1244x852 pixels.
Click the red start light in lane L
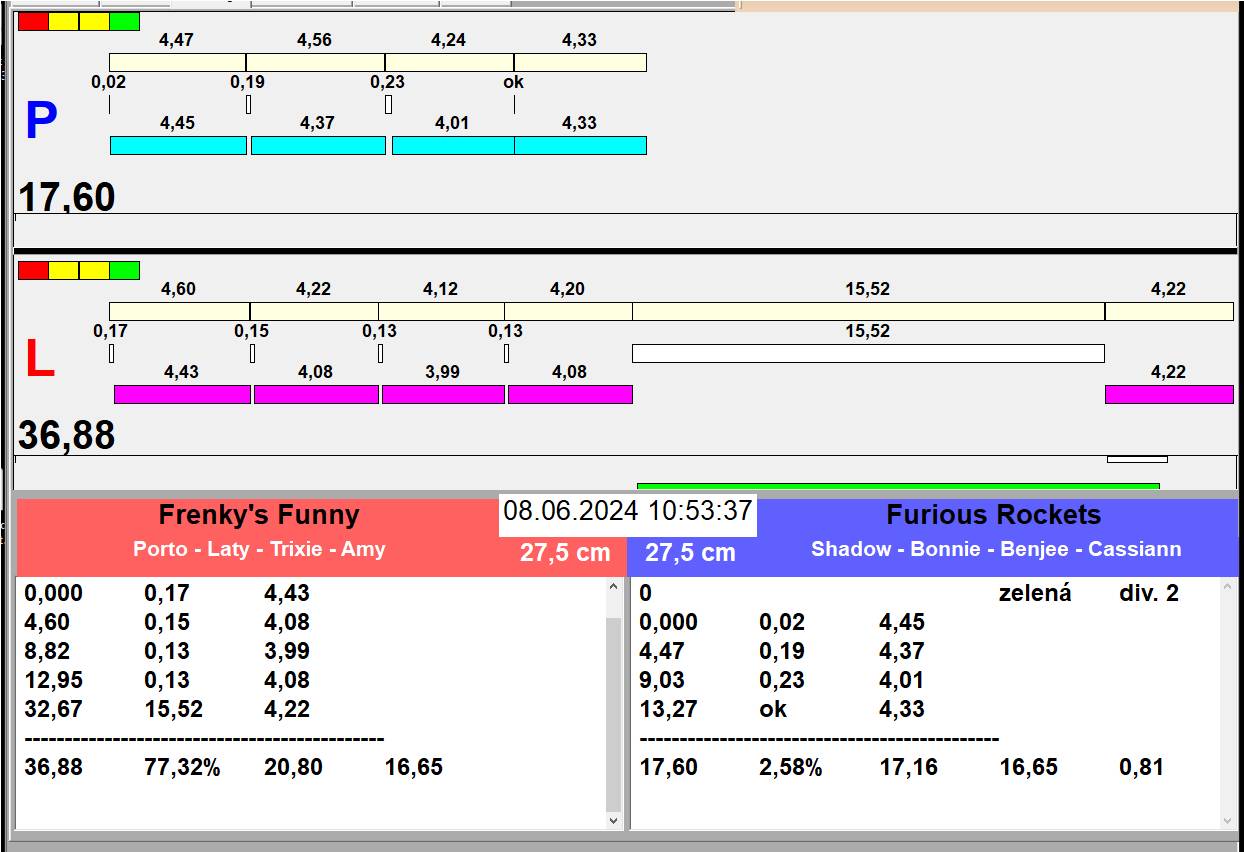pyautogui.click(x=33, y=270)
